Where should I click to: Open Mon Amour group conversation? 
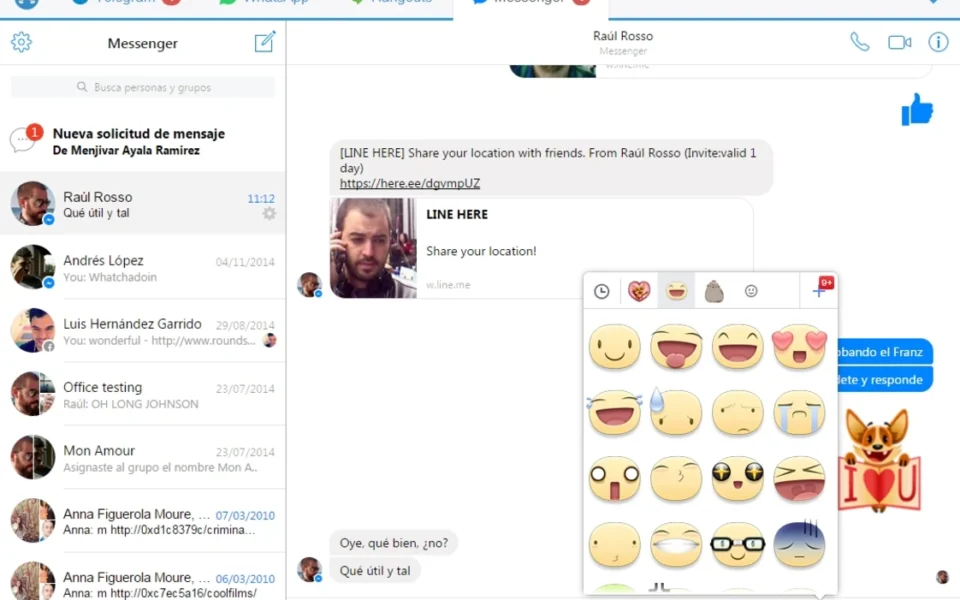coord(143,457)
